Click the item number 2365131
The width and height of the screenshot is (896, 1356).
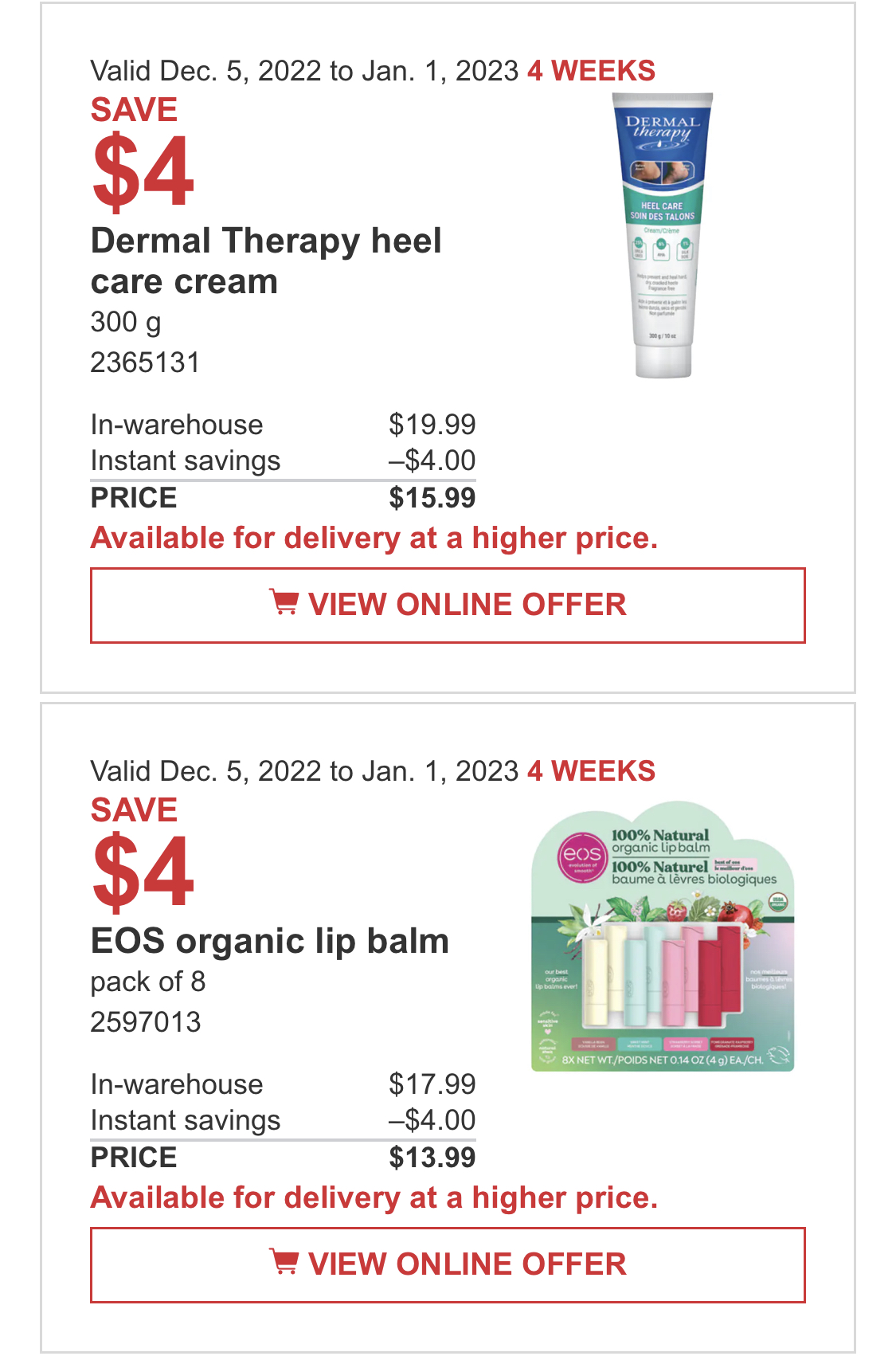click(x=145, y=363)
